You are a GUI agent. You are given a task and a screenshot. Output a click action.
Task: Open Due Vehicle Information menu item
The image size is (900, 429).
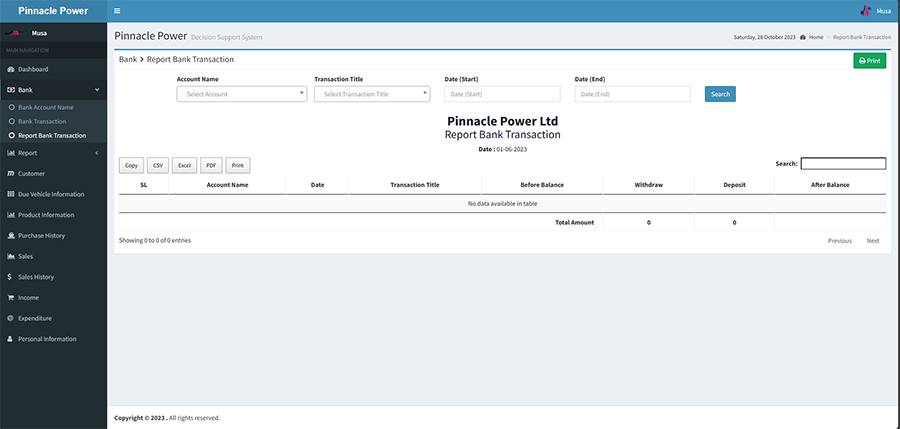[53, 194]
